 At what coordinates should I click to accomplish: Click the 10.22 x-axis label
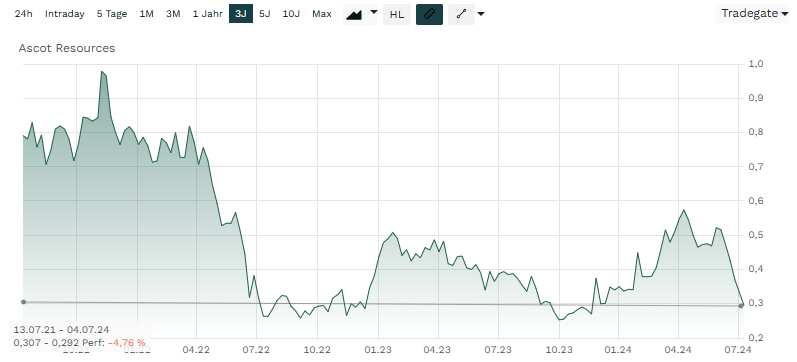coord(317,350)
